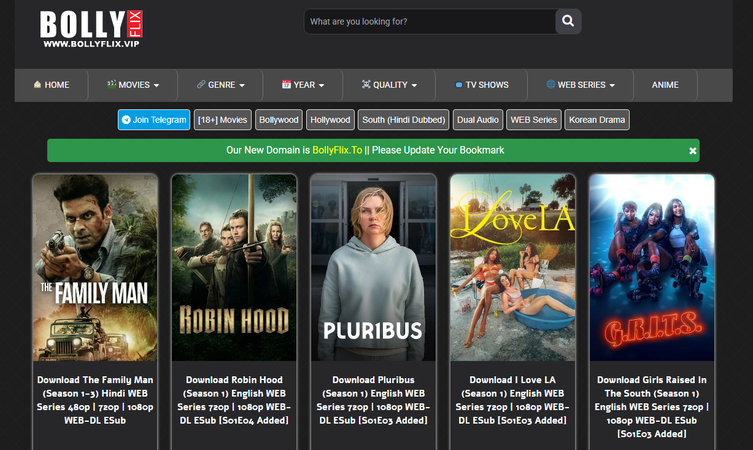Open the ANIME menu item

click(665, 85)
